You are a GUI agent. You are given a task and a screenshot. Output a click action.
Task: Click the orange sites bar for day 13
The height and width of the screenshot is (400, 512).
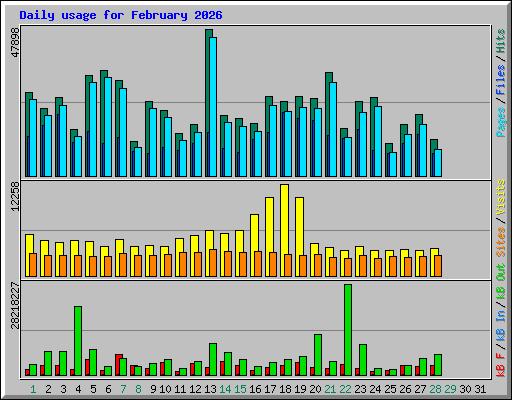tap(213, 263)
